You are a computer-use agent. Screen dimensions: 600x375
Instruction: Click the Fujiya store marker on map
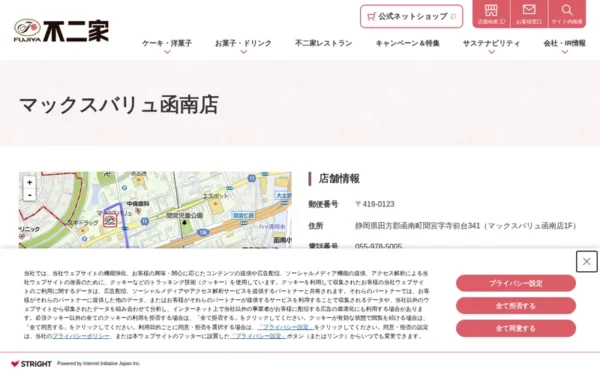point(110,220)
